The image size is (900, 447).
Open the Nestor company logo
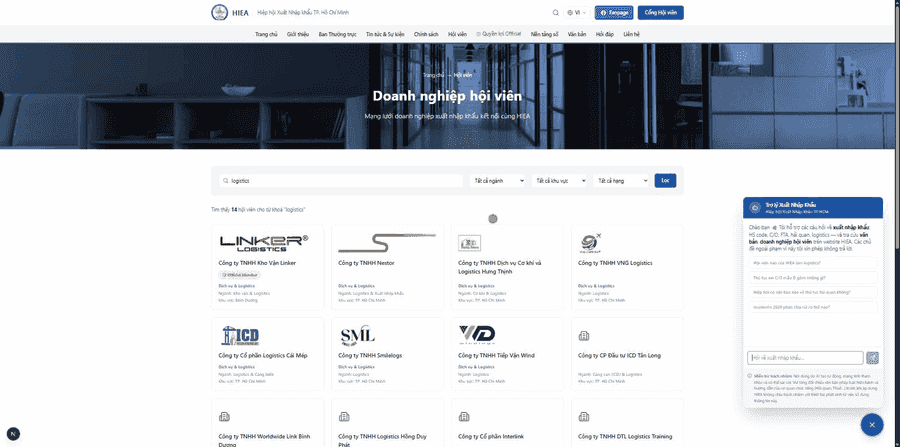[387, 243]
